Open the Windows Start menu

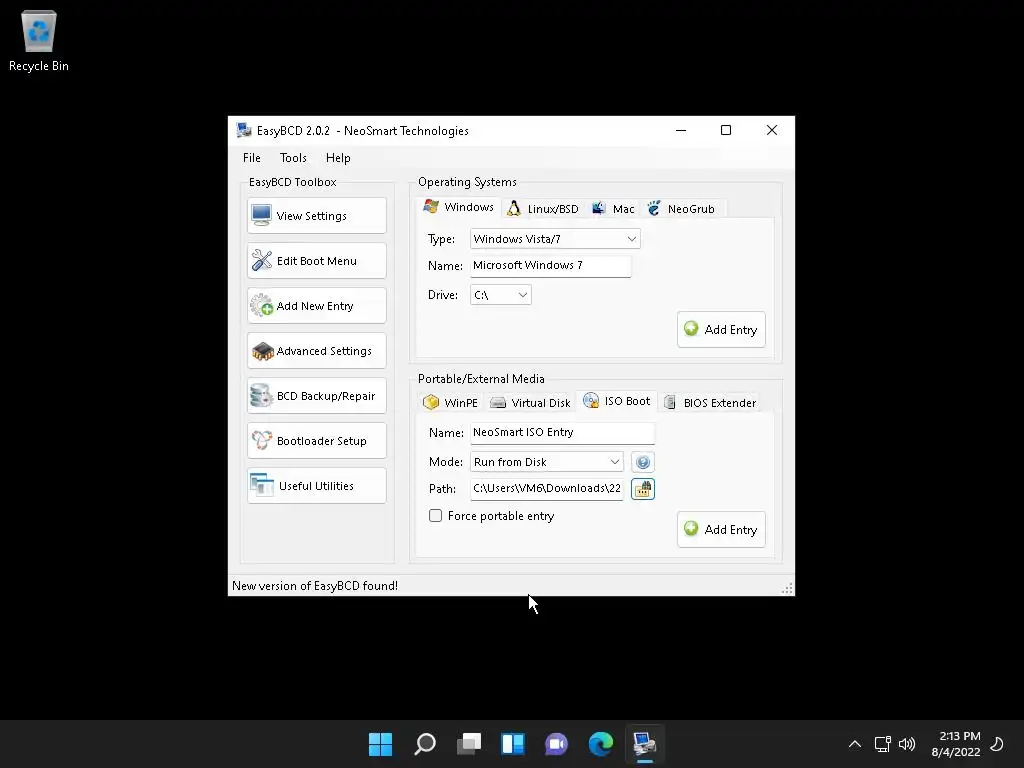381,744
